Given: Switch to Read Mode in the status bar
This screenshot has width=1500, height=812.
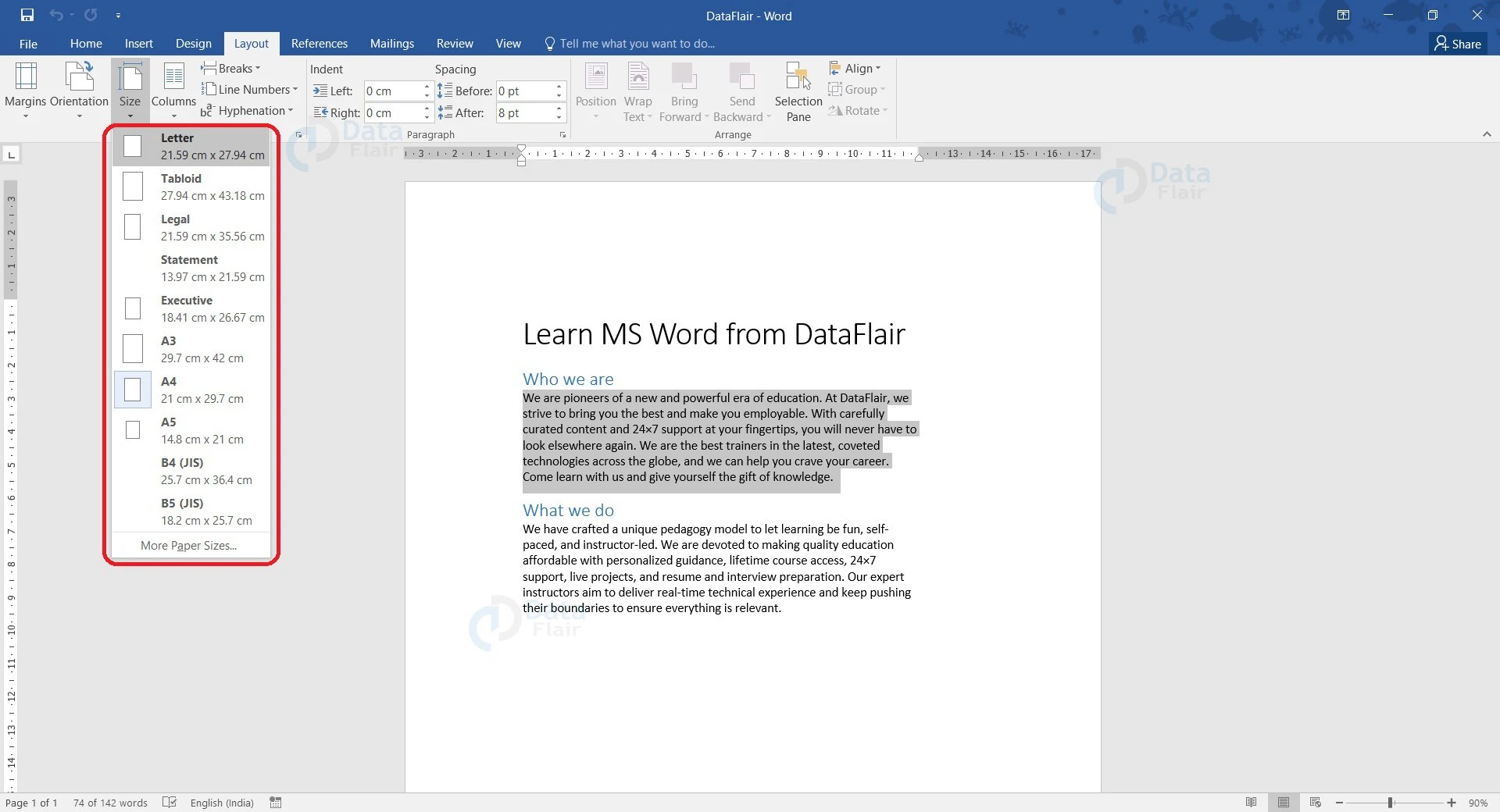Looking at the screenshot, I should pyautogui.click(x=1251, y=802).
